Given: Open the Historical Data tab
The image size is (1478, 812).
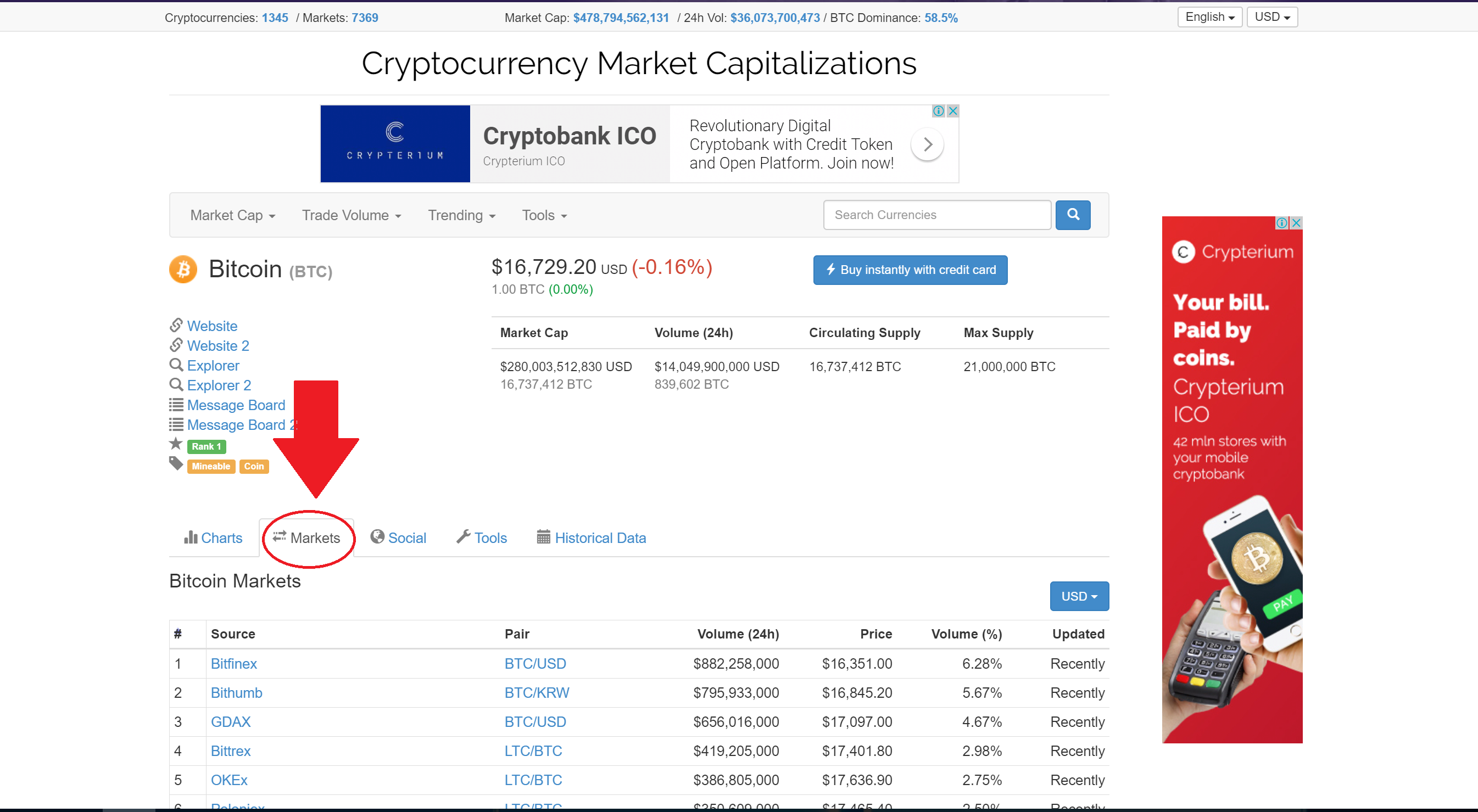Looking at the screenshot, I should point(592,538).
